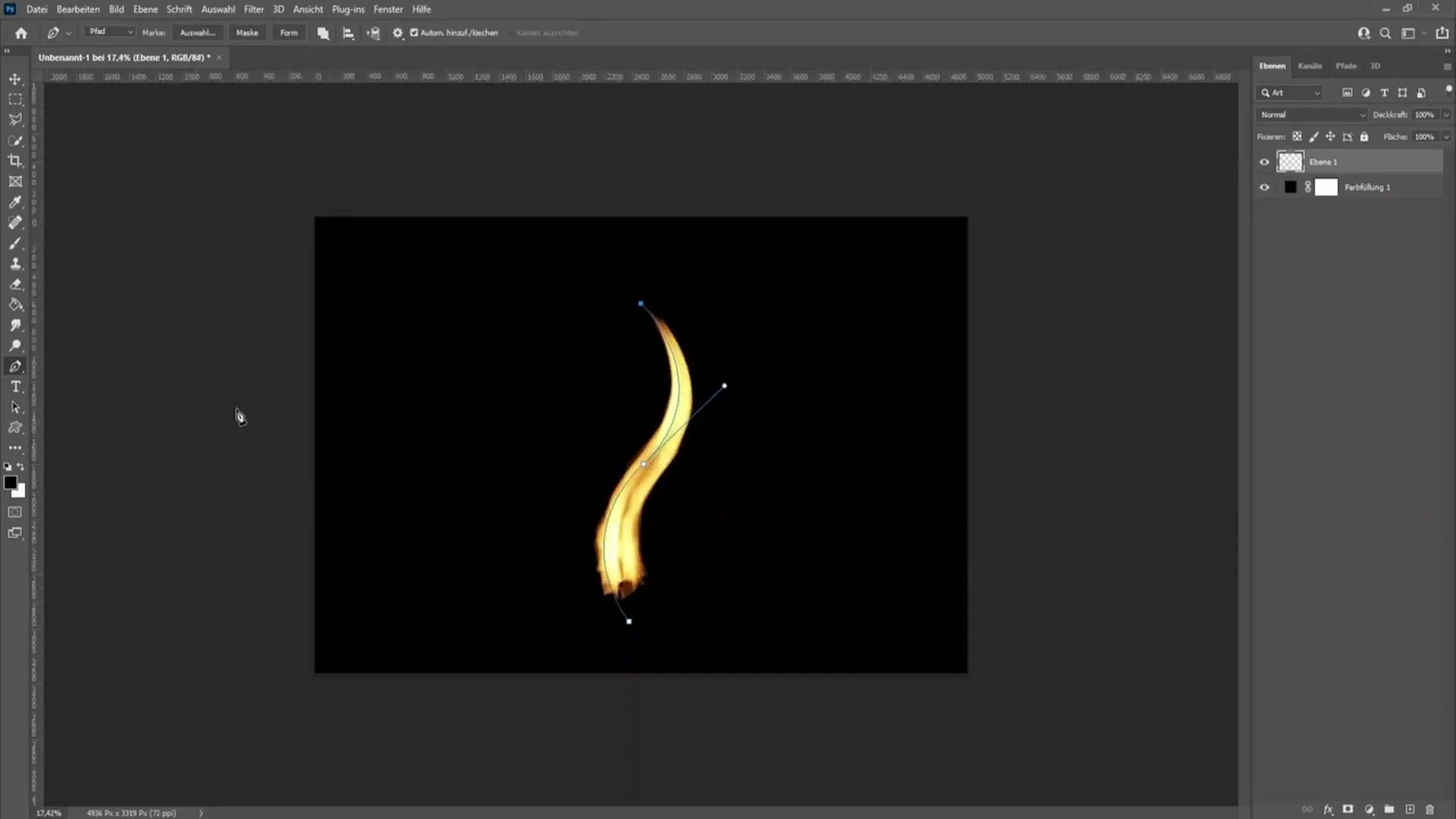Toggle layer filtering switch

[x=1448, y=91]
